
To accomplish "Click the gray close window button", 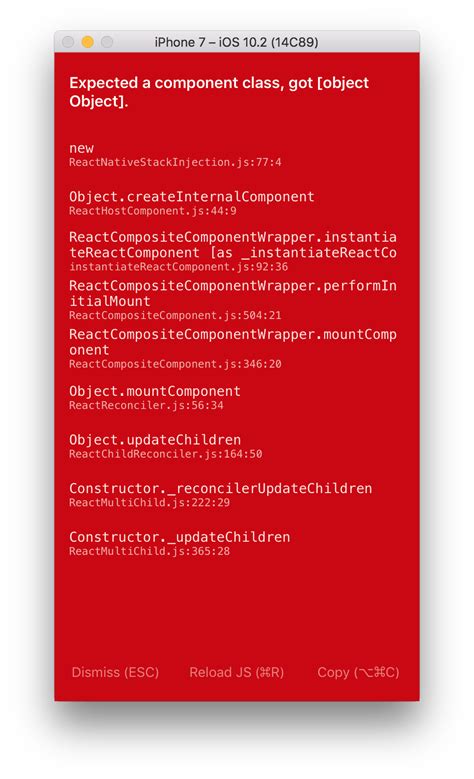I will [x=68, y=42].
